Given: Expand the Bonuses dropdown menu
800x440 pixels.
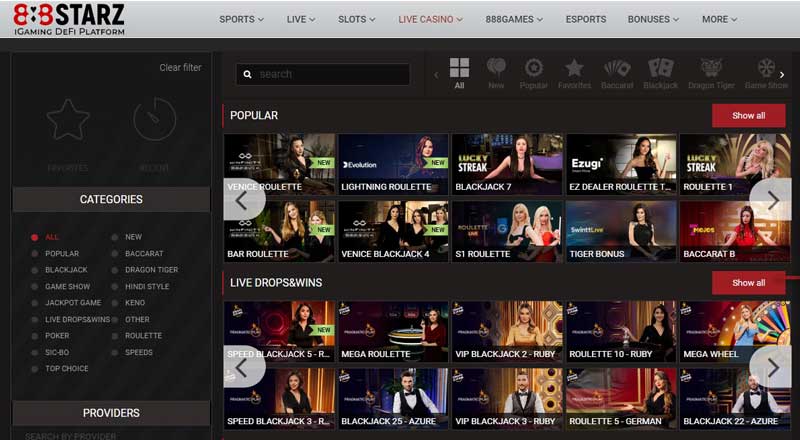Looking at the screenshot, I should 653,19.
